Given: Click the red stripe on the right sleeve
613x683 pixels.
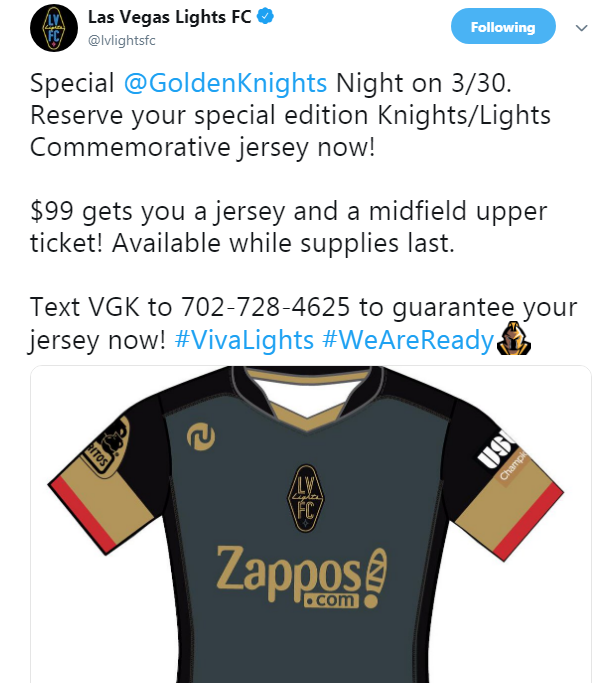Looking at the screenshot, I should pos(528,522).
